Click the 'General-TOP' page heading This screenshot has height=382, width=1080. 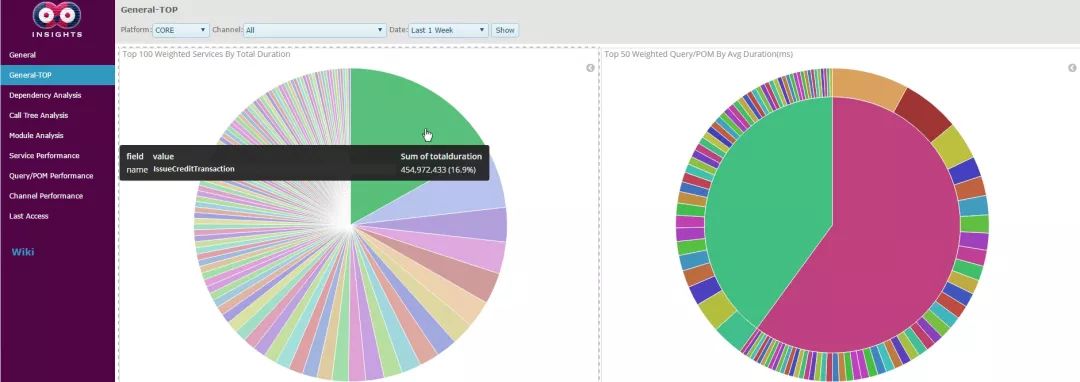point(149,10)
